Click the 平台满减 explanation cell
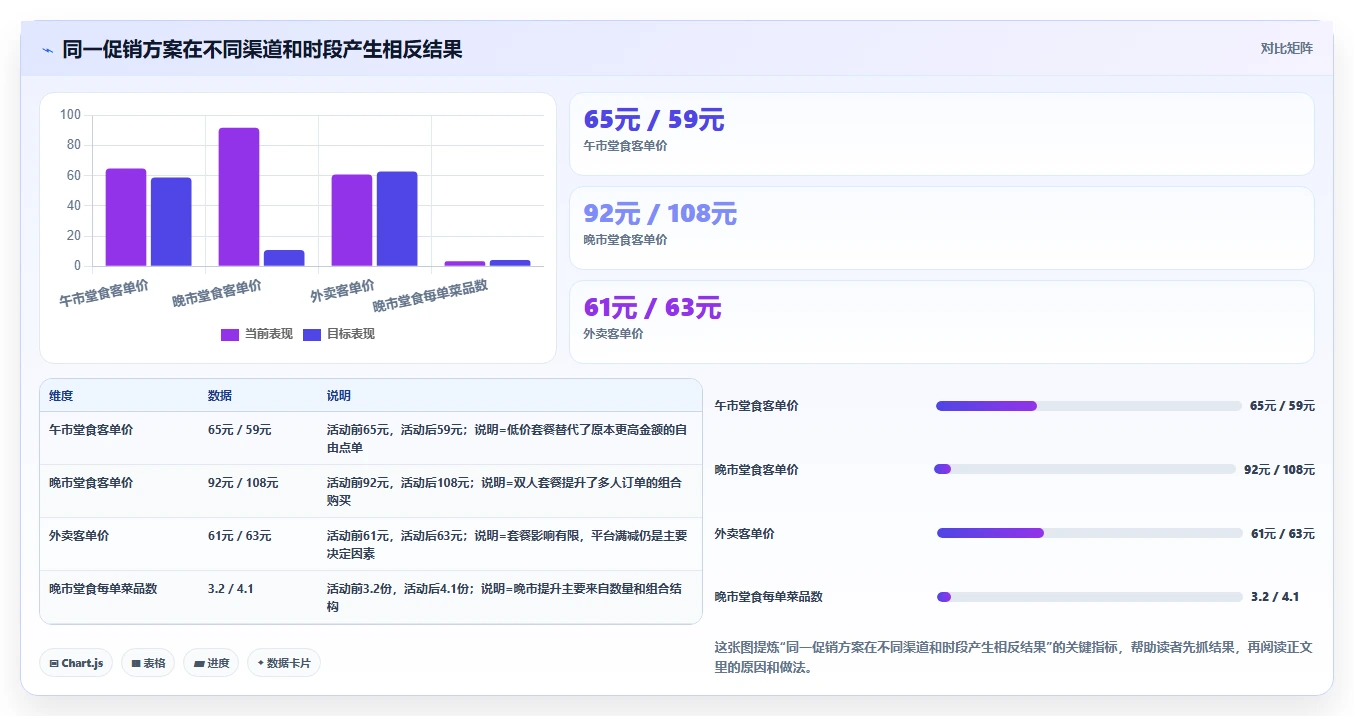Image resolution: width=1354 pixels, height=716 pixels. [x=508, y=544]
